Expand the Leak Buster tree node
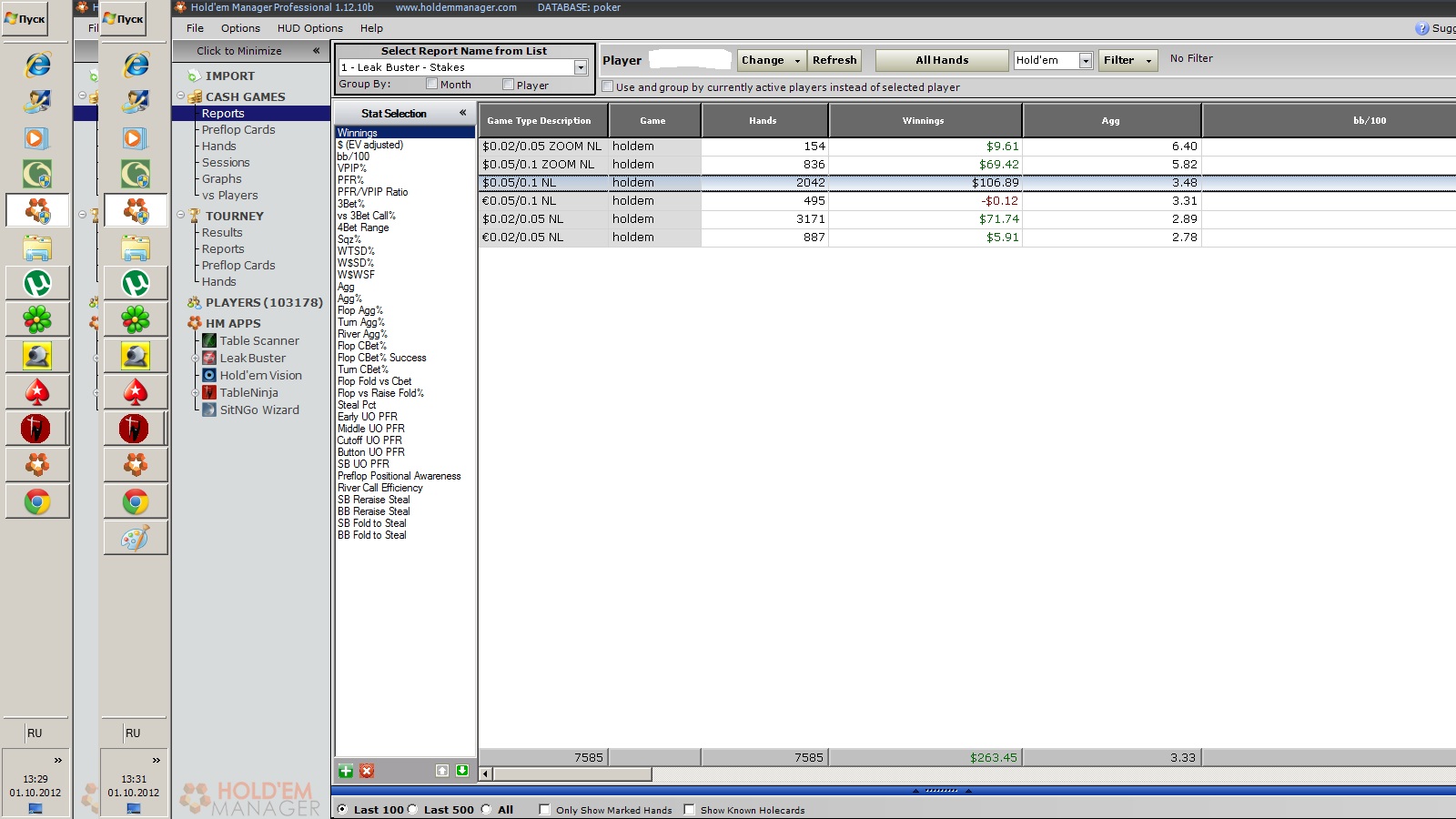Image resolution: width=1456 pixels, height=819 pixels. coord(196,358)
